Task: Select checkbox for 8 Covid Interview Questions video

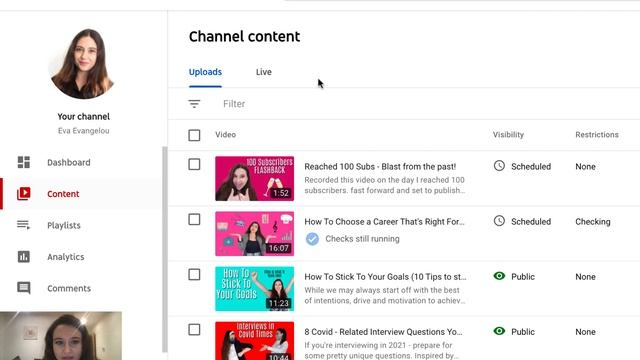Action: point(194,329)
